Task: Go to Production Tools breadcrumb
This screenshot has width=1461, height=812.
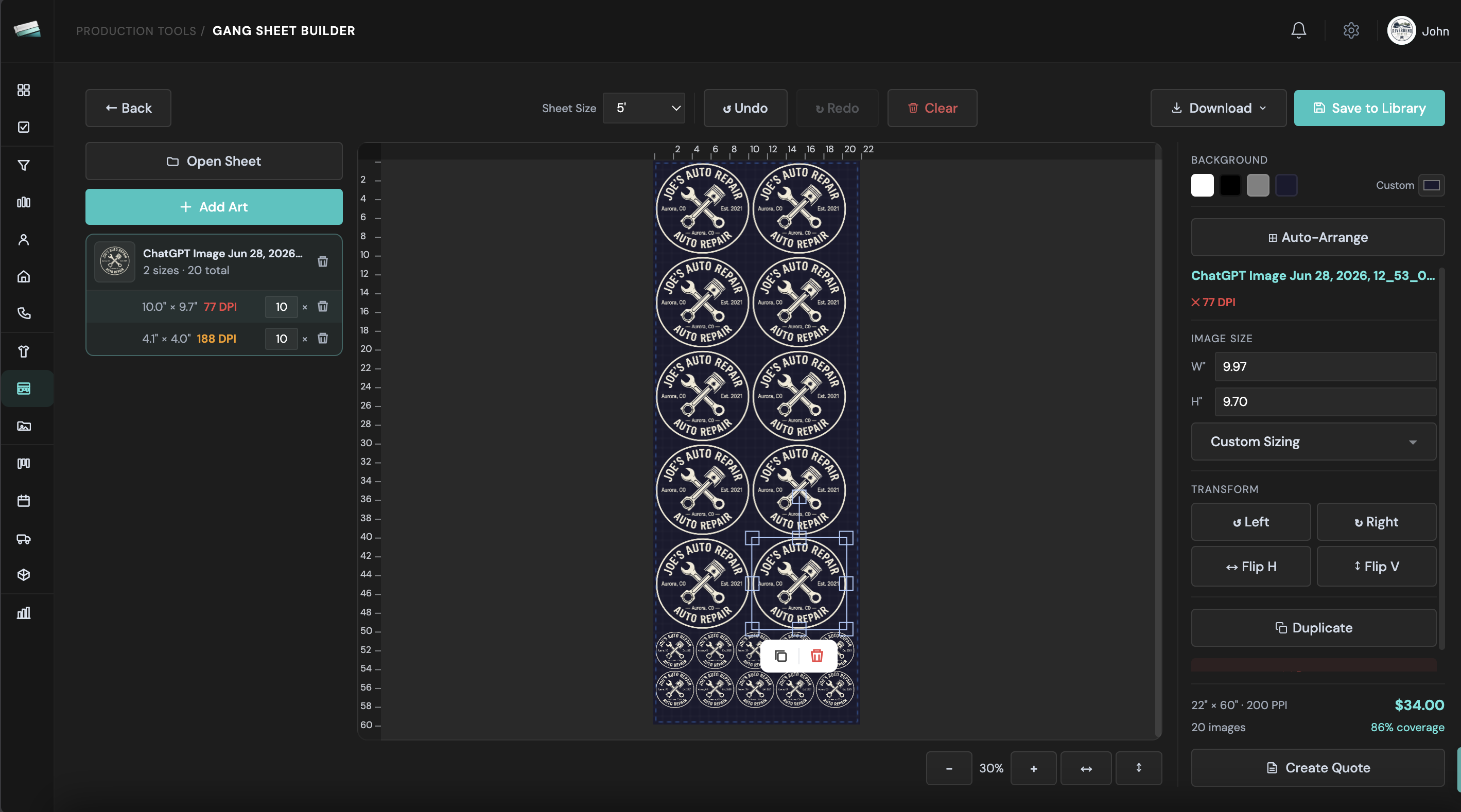Action: click(x=136, y=31)
